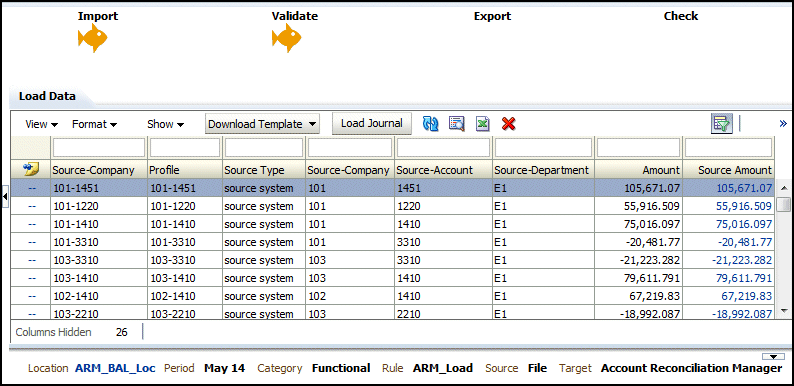Screen dimensions: 794x386
Task: Toggle the query by example filter icon
Action: (722, 124)
